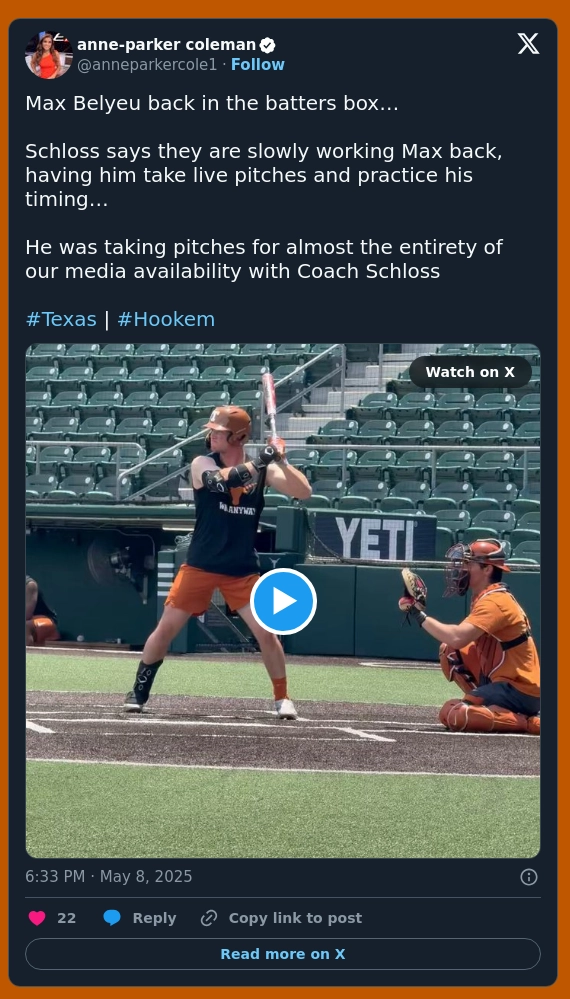This screenshot has width=570, height=999.
Task: Like the post with heart icon
Action: [37, 918]
